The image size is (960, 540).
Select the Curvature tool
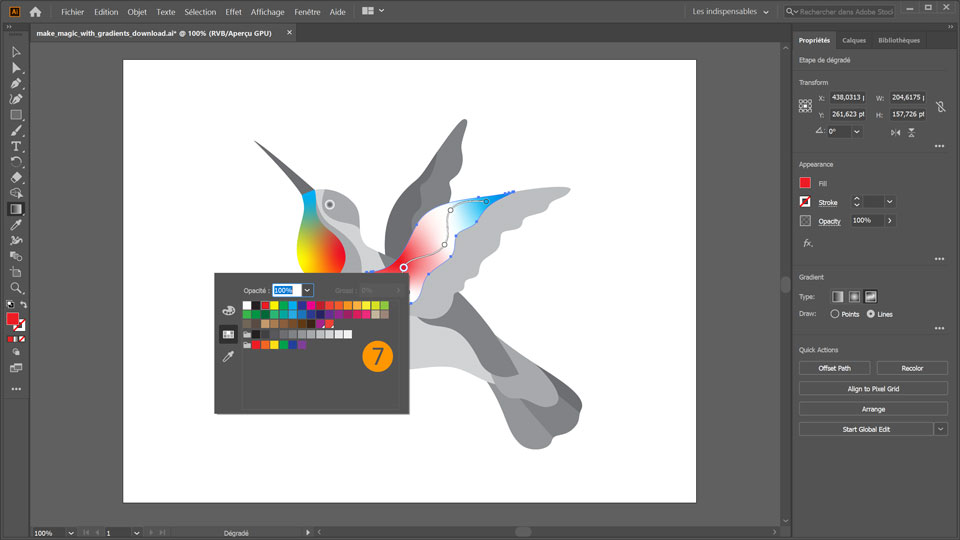coord(16,99)
